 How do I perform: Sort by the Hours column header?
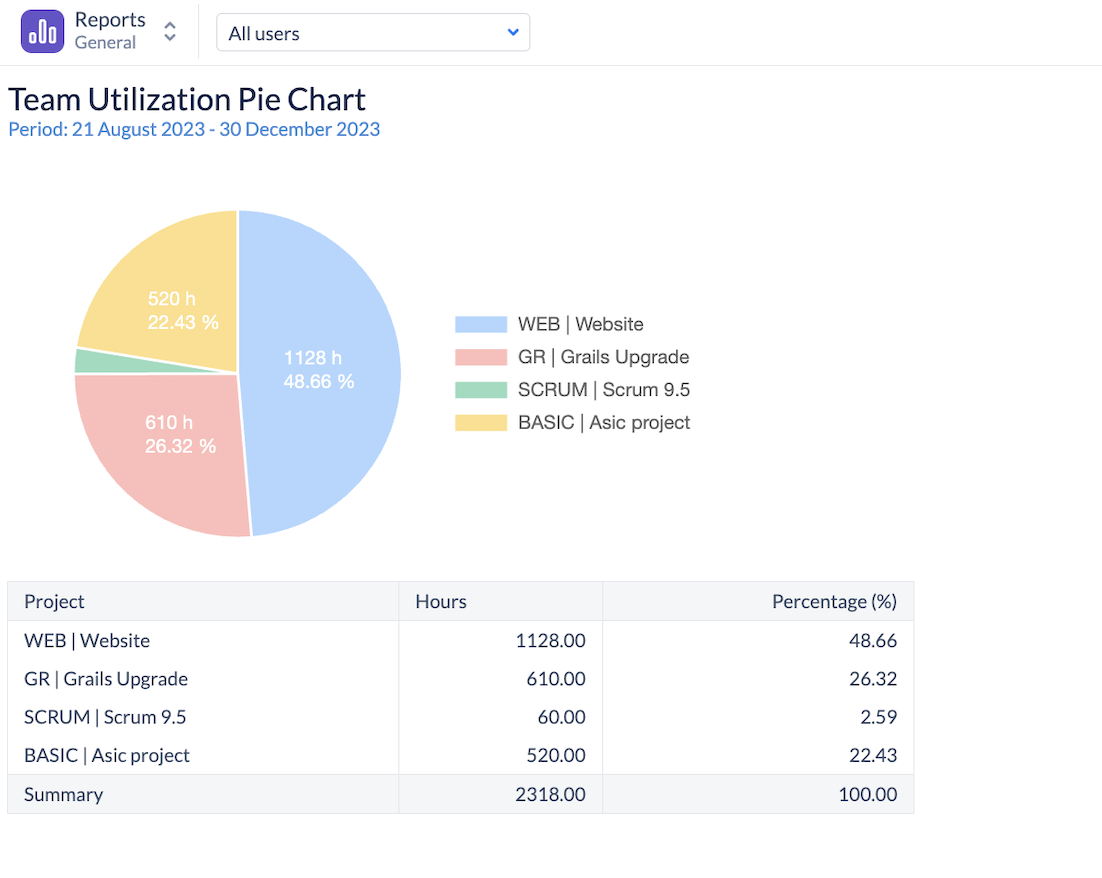coord(441,601)
